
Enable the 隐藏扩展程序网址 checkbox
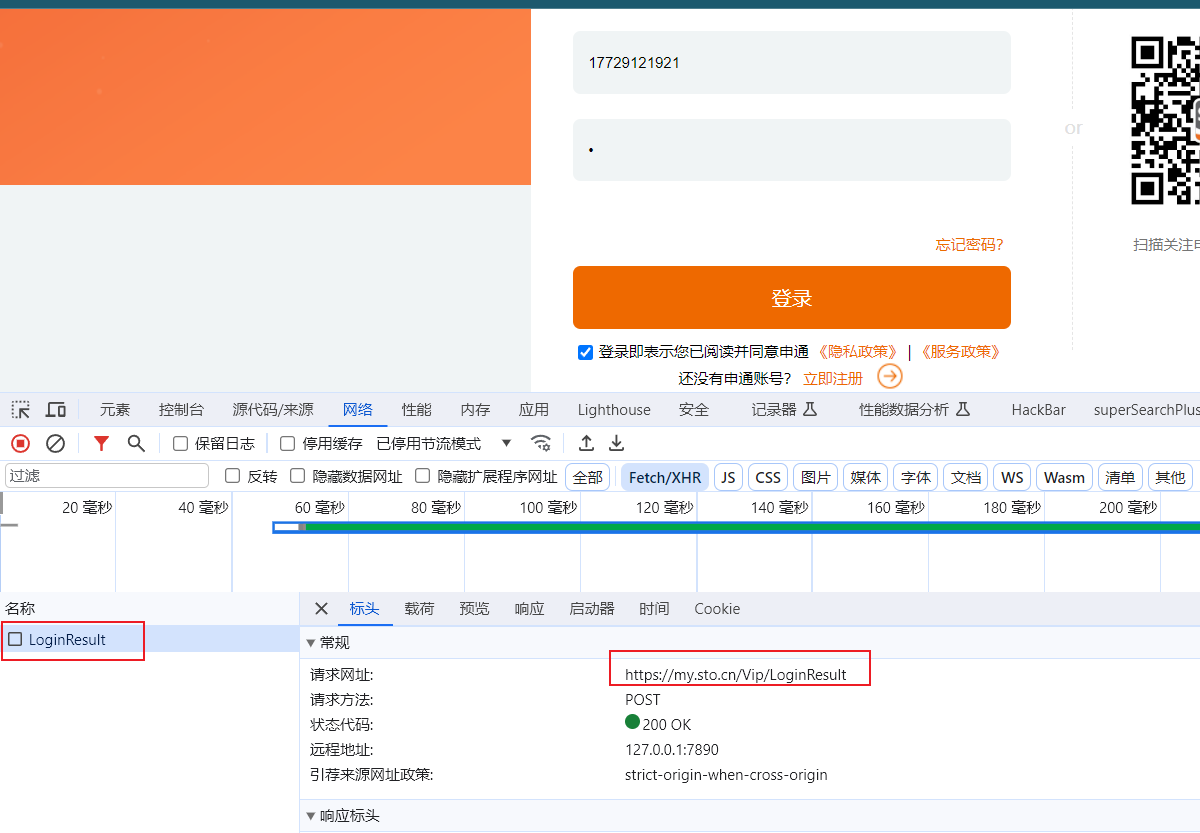[423, 476]
